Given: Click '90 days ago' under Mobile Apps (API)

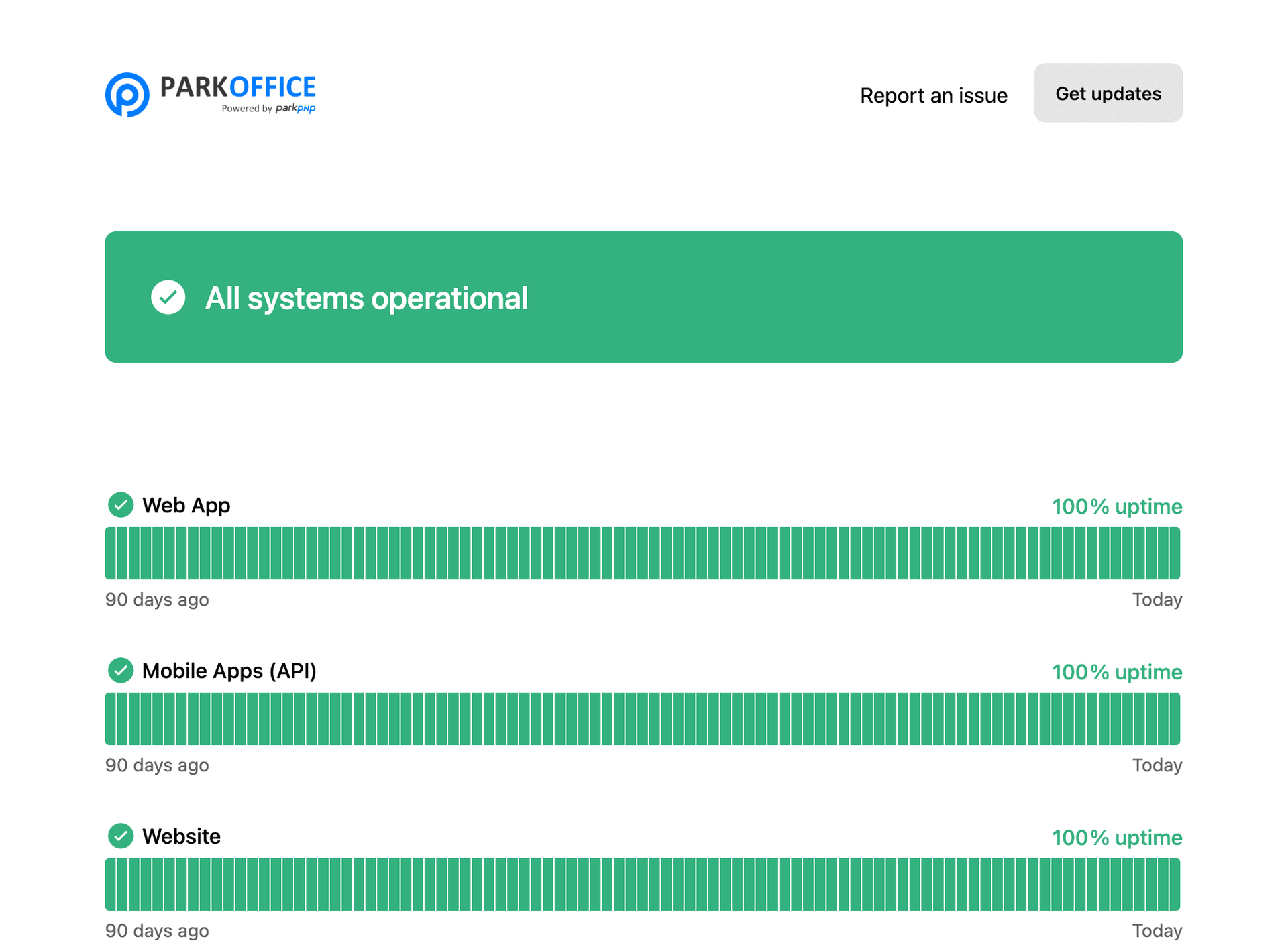Looking at the screenshot, I should [x=157, y=765].
